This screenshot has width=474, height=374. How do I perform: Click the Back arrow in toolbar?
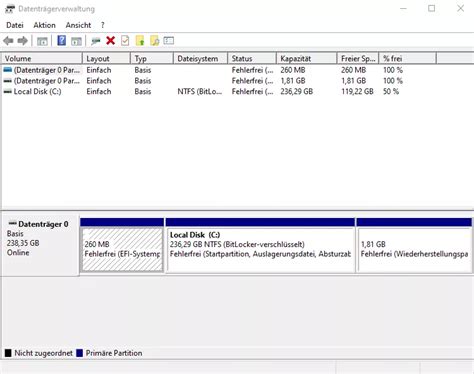point(8,41)
